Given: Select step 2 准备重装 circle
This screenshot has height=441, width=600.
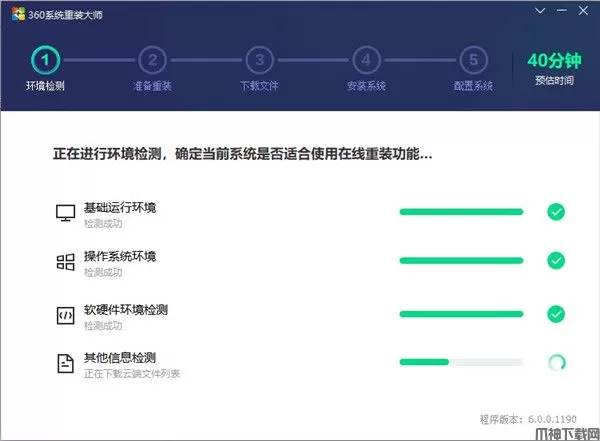Looking at the screenshot, I should pyautogui.click(x=152, y=60).
